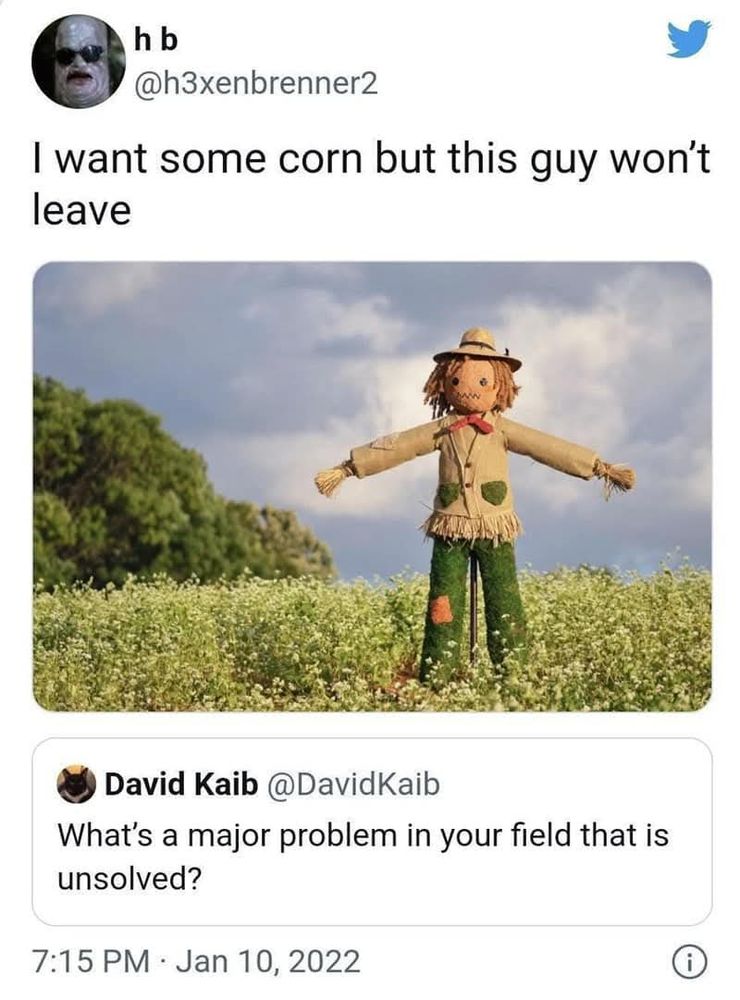The height and width of the screenshot is (1000, 740).
Task: Open h b's profile avatar picture
Action: 78,61
